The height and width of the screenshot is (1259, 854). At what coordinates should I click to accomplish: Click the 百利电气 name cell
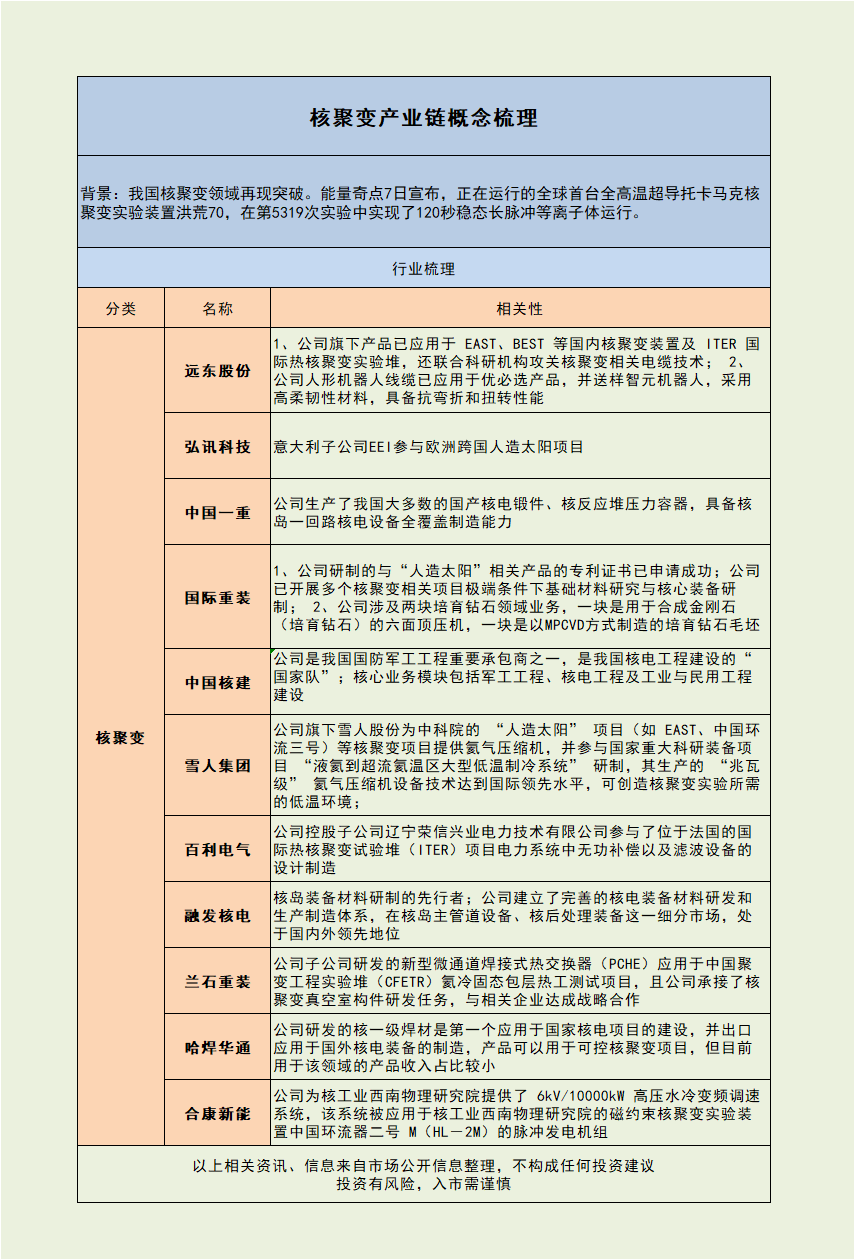(x=217, y=850)
